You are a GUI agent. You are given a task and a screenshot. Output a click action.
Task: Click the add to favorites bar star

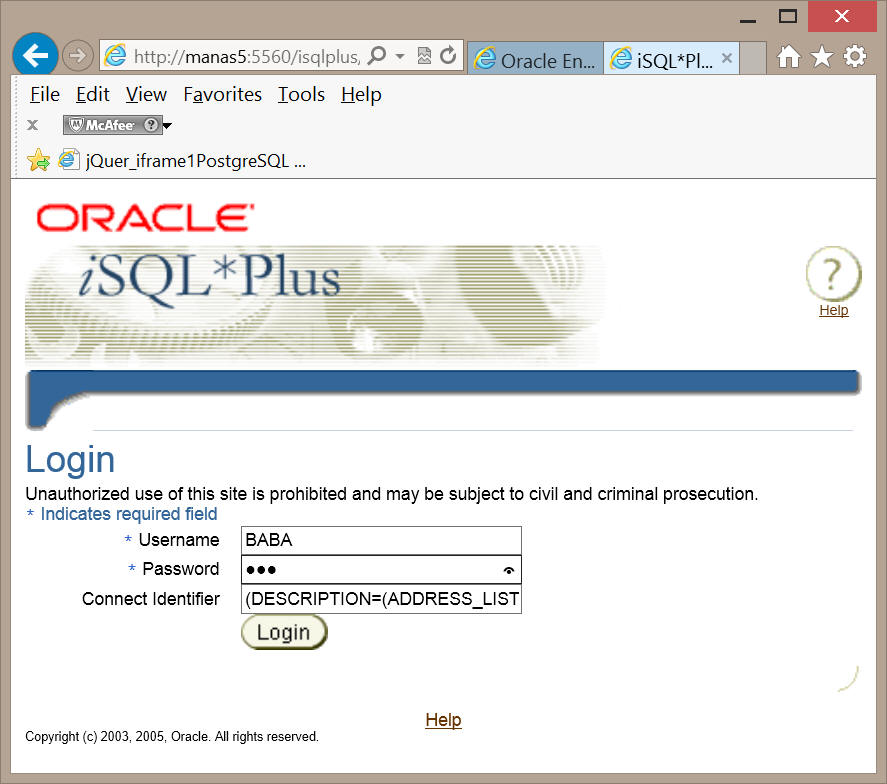tap(38, 161)
